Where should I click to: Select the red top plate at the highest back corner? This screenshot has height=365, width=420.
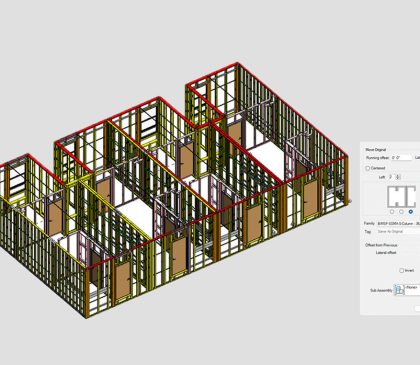tap(238, 64)
